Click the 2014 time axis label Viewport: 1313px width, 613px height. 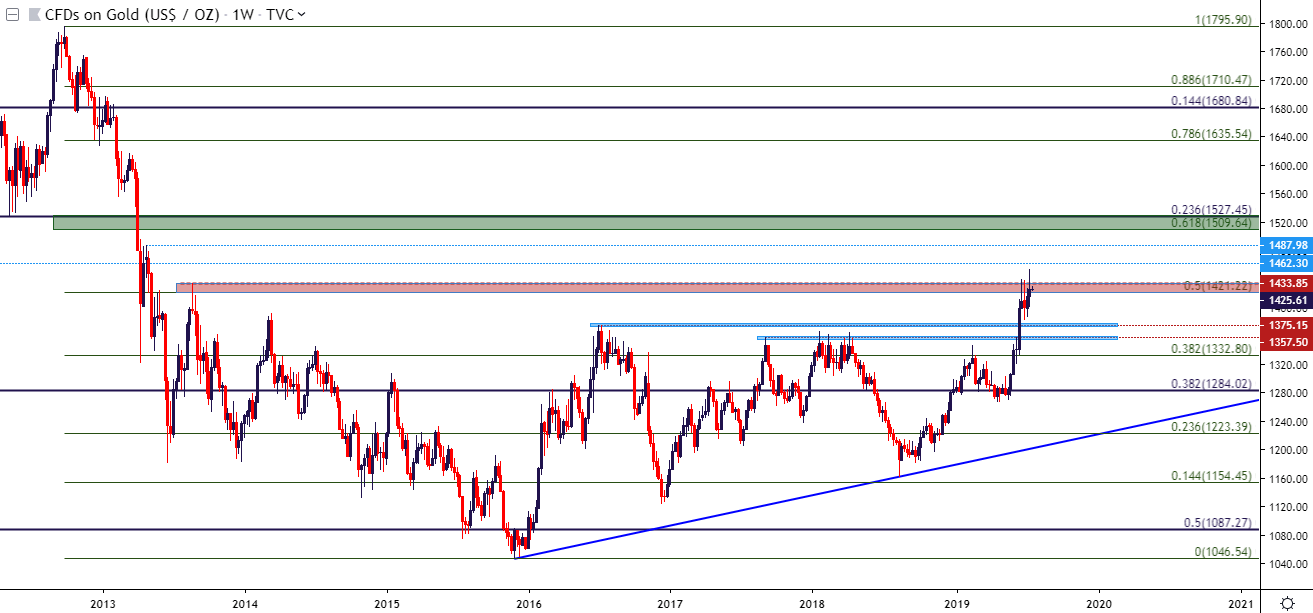pos(245,602)
